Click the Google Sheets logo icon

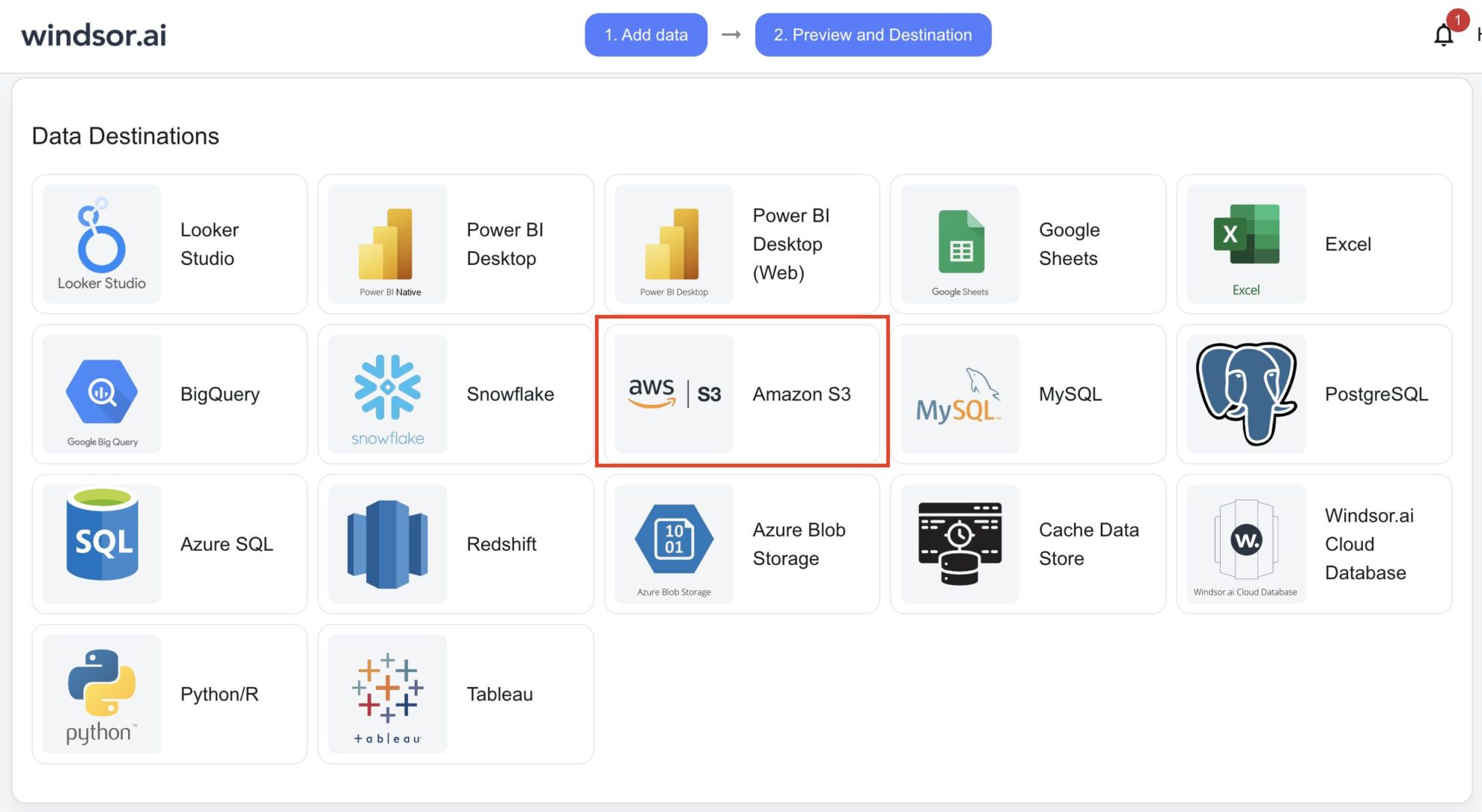(960, 244)
